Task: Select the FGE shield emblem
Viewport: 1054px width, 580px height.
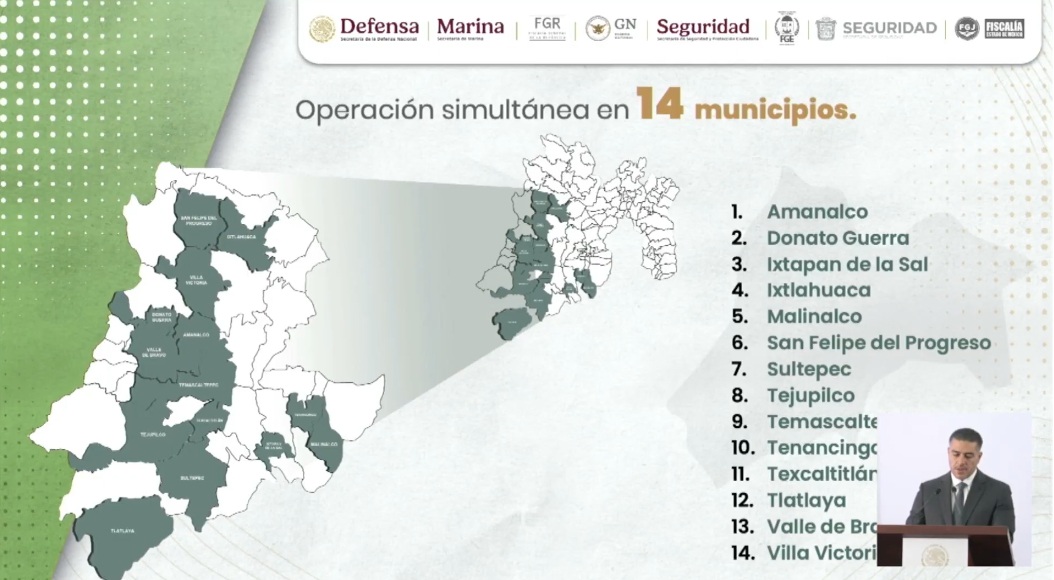Action: [787, 28]
